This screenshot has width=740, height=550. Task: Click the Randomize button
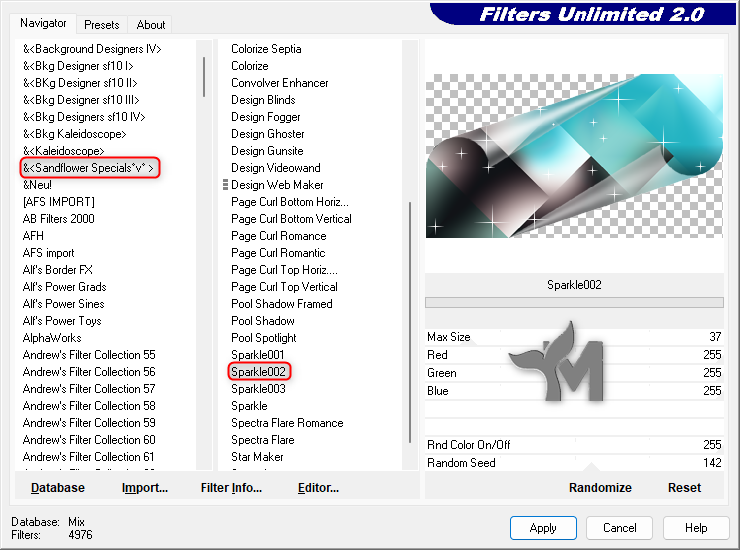click(600, 488)
